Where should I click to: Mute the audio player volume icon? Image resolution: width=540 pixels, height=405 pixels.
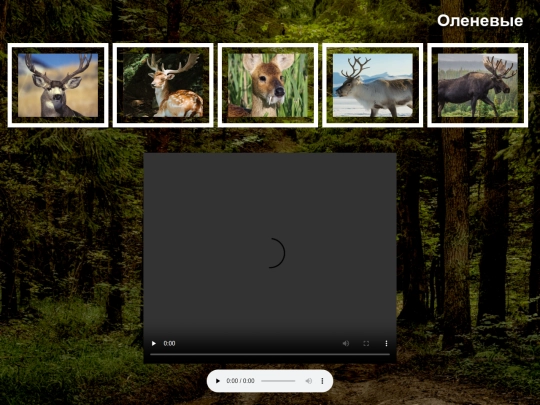309,381
